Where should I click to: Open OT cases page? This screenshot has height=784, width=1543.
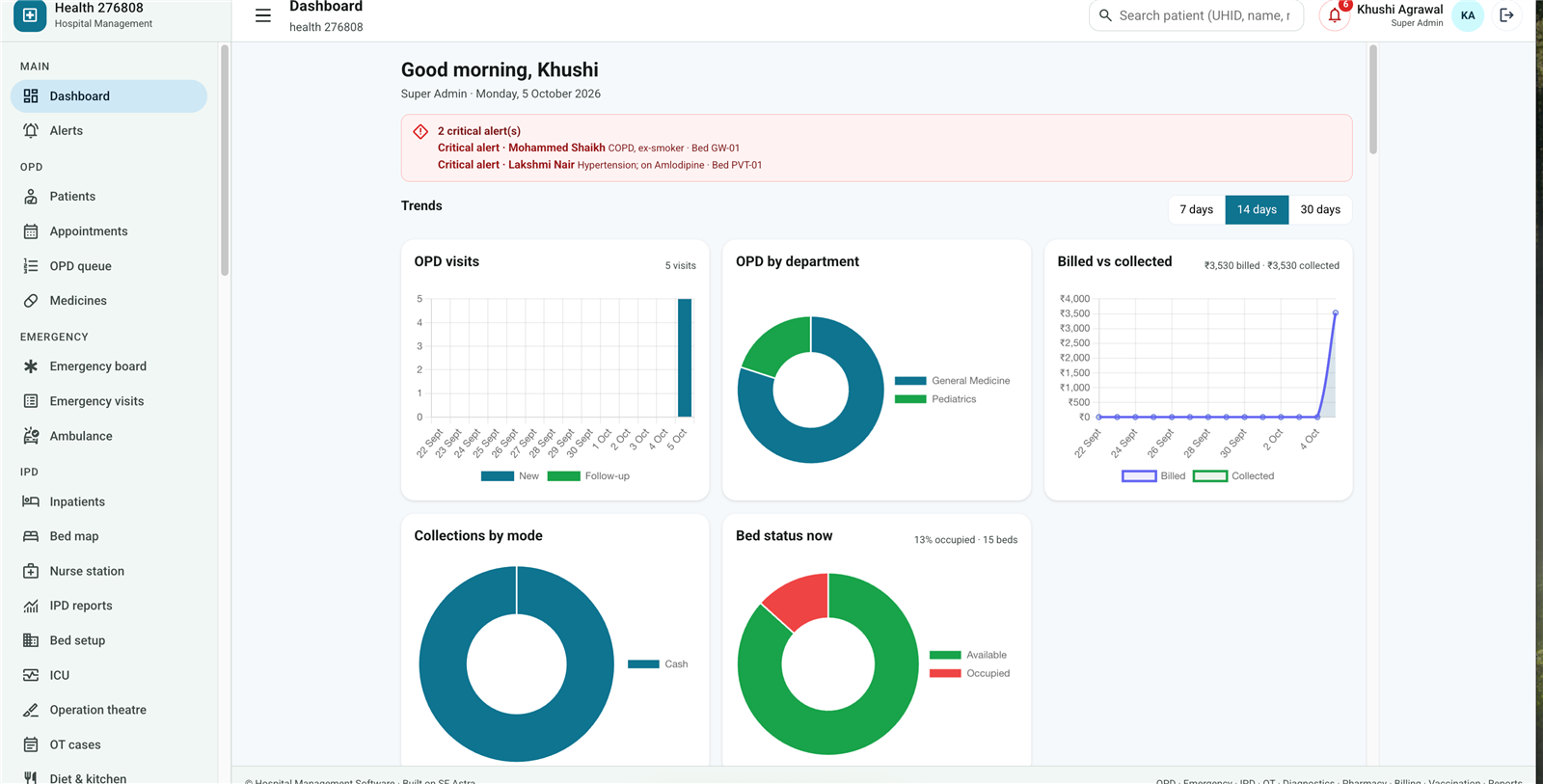tap(109, 744)
